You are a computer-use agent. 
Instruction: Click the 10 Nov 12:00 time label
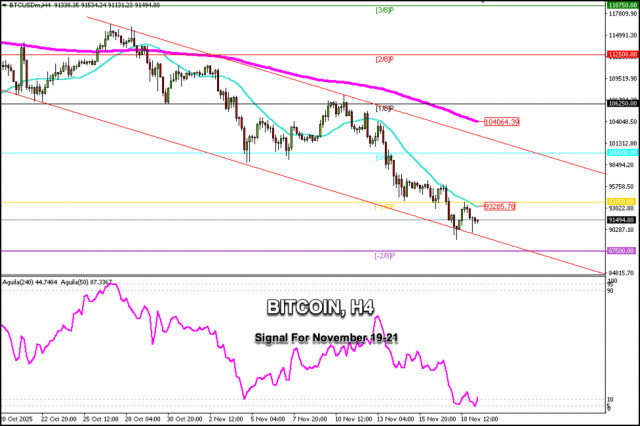353,419
